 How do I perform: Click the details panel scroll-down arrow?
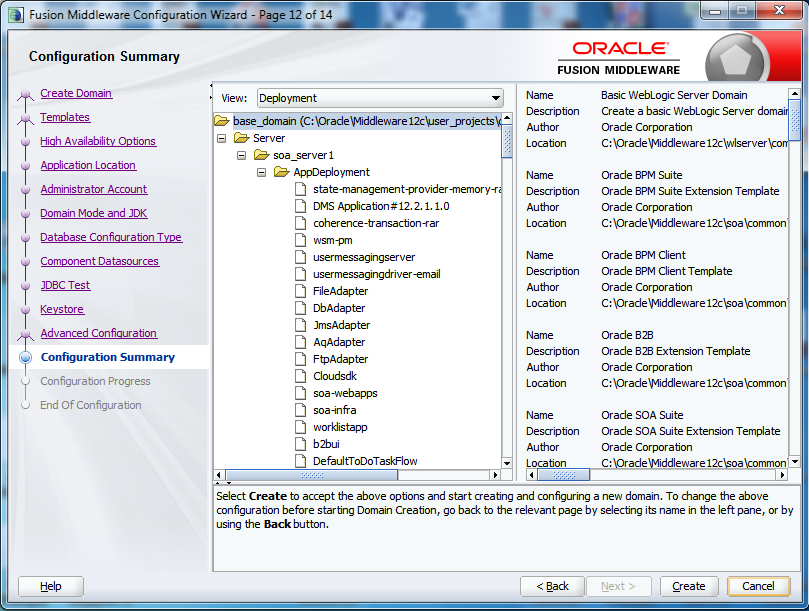(x=795, y=462)
